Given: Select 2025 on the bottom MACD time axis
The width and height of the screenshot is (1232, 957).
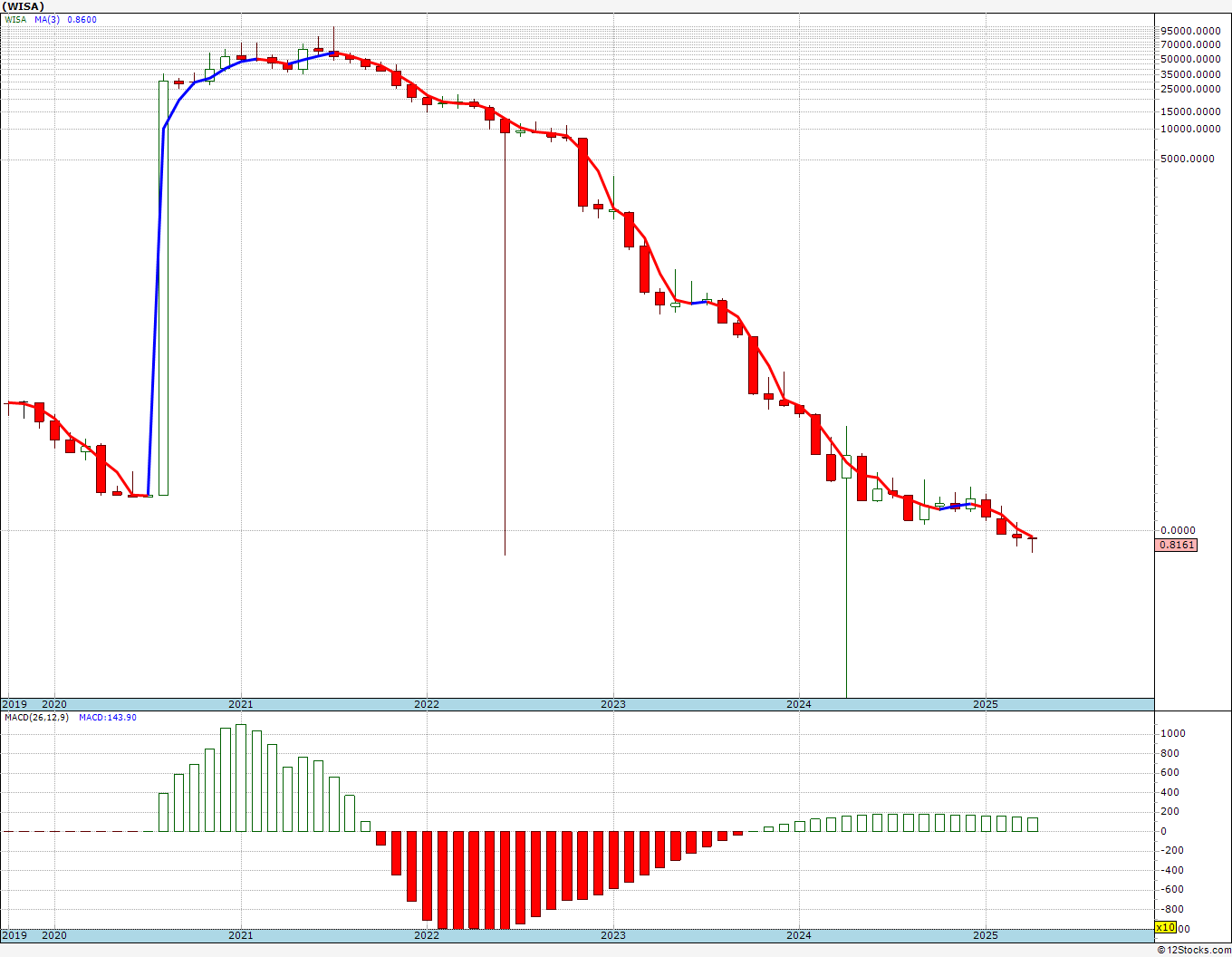Looking at the screenshot, I should pyautogui.click(x=986, y=935).
